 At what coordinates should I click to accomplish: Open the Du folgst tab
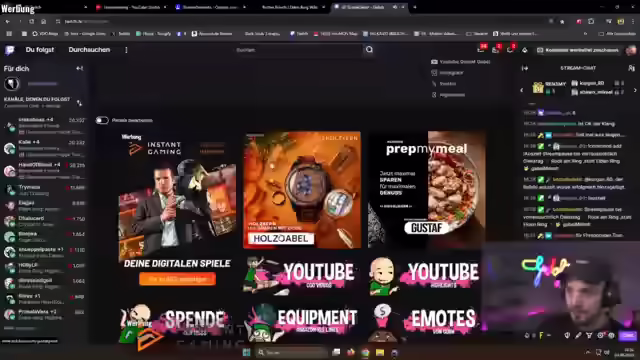40,50
